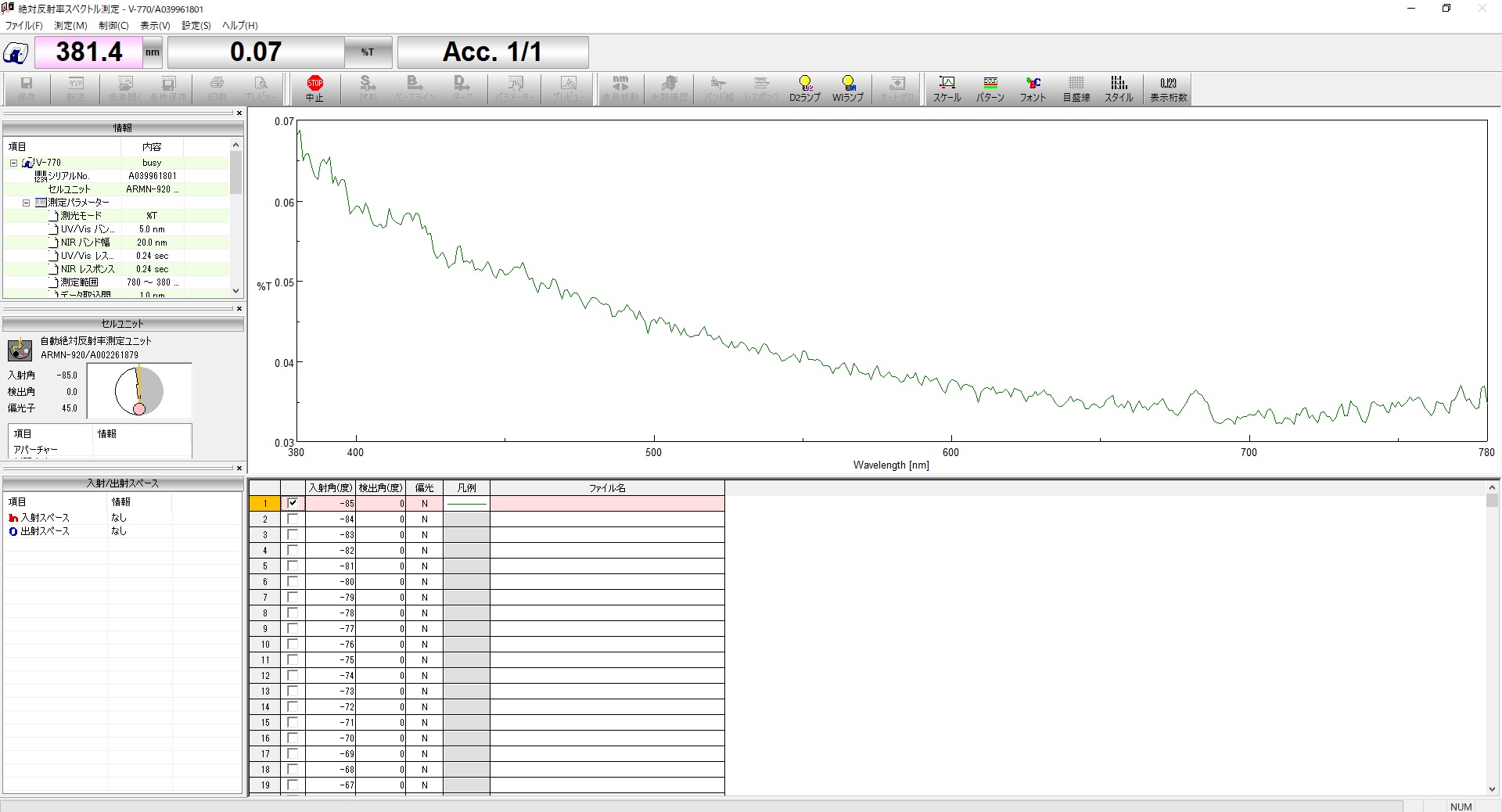Click the green legend line in row 1
Image resolution: width=1502 pixels, height=812 pixels.
(x=466, y=503)
